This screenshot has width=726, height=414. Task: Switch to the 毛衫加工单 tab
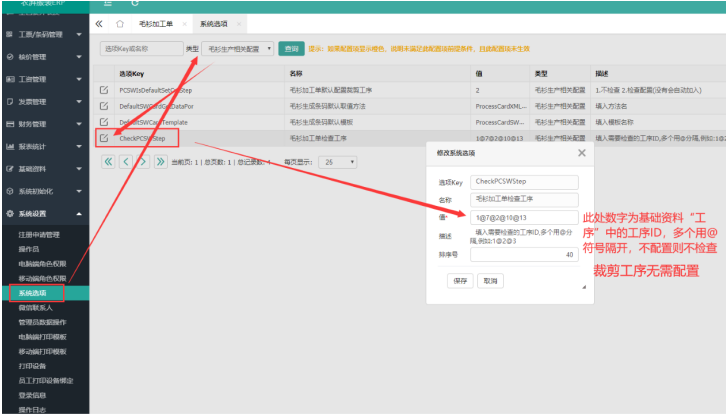click(x=156, y=22)
